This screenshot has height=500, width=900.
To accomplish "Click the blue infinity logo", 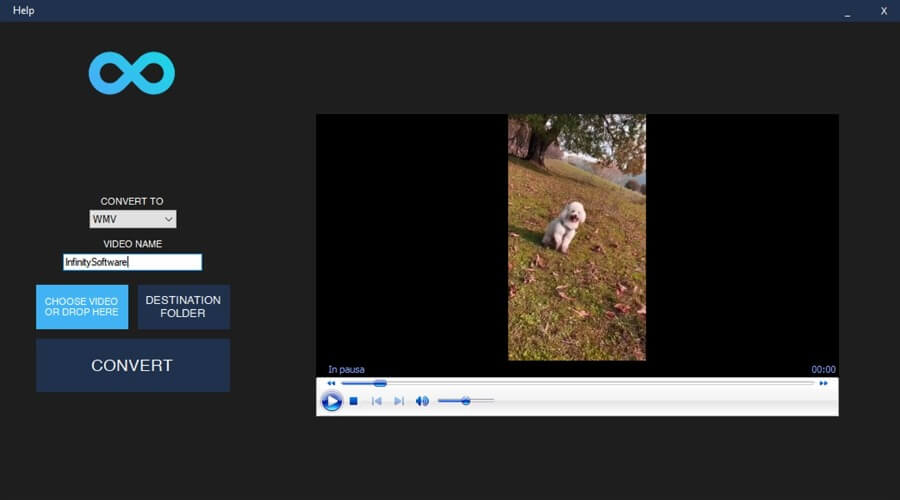I will pos(131,73).
